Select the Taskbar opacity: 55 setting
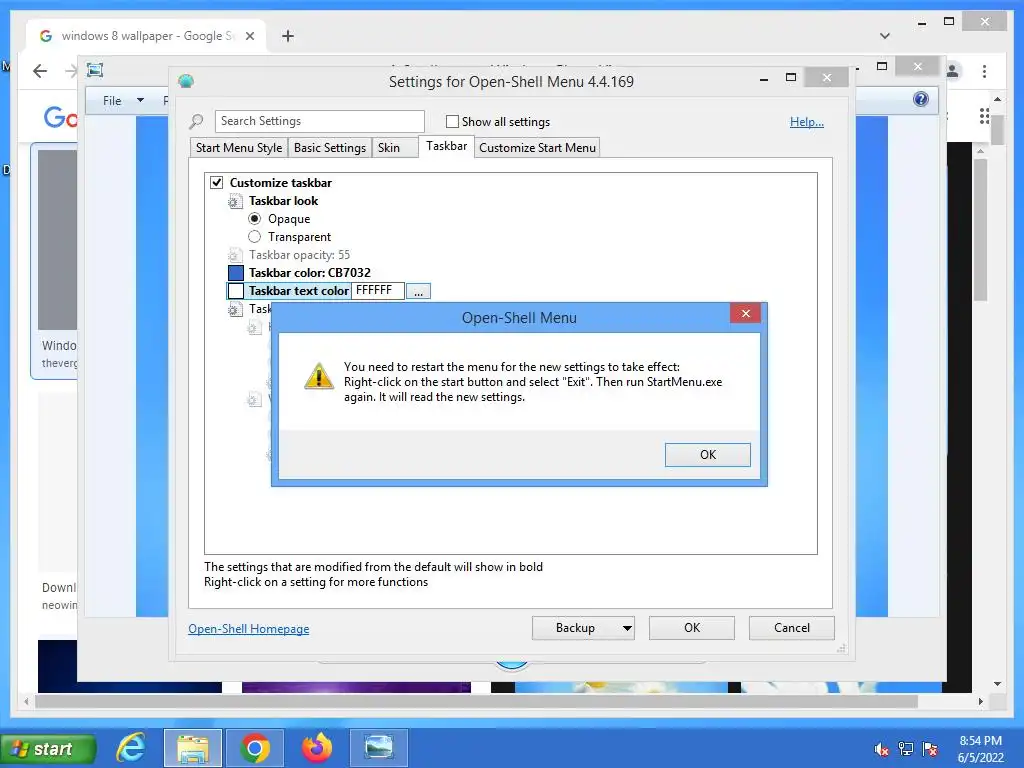The width and height of the screenshot is (1024, 768). coord(299,255)
